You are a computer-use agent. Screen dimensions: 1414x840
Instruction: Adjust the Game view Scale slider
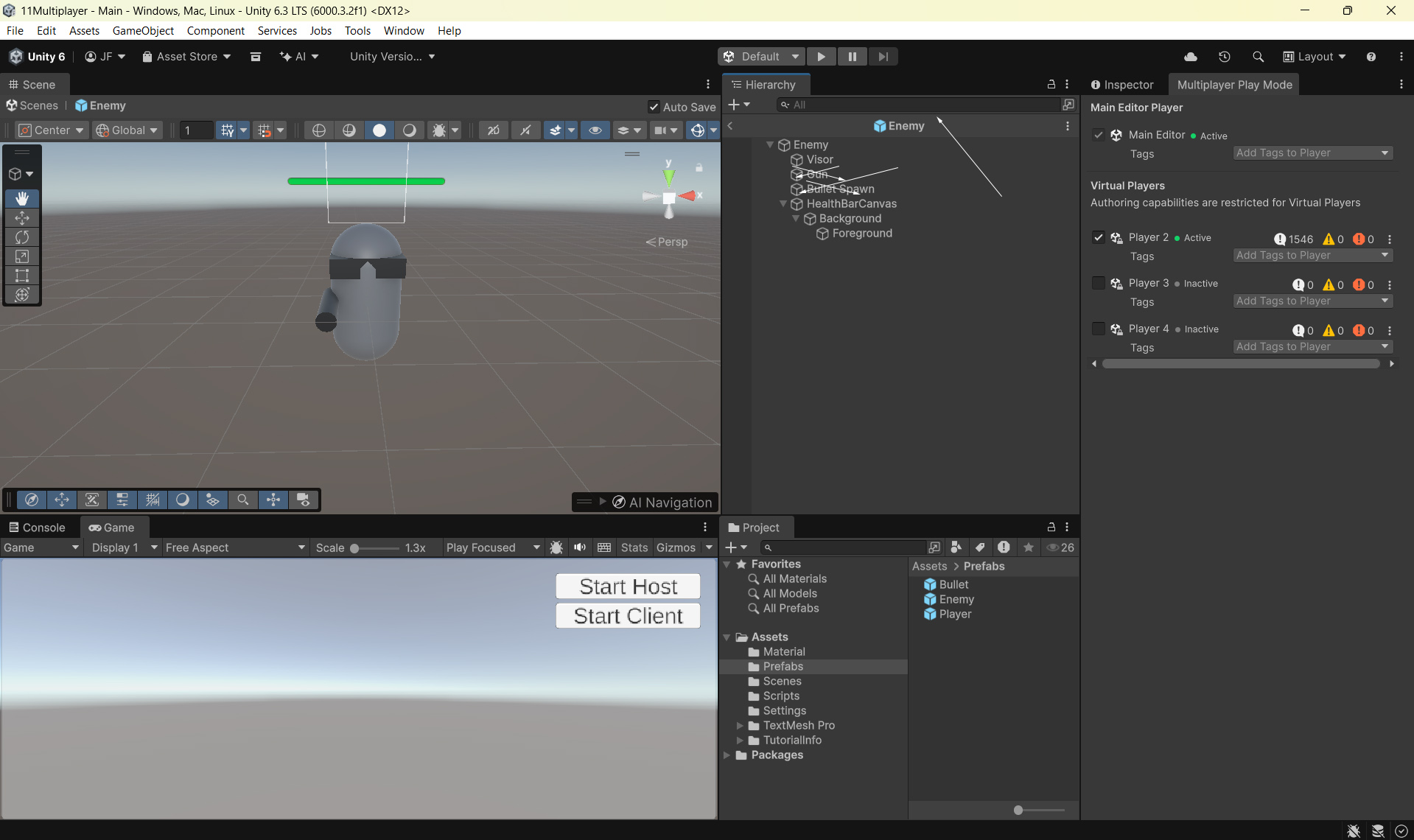tap(355, 548)
